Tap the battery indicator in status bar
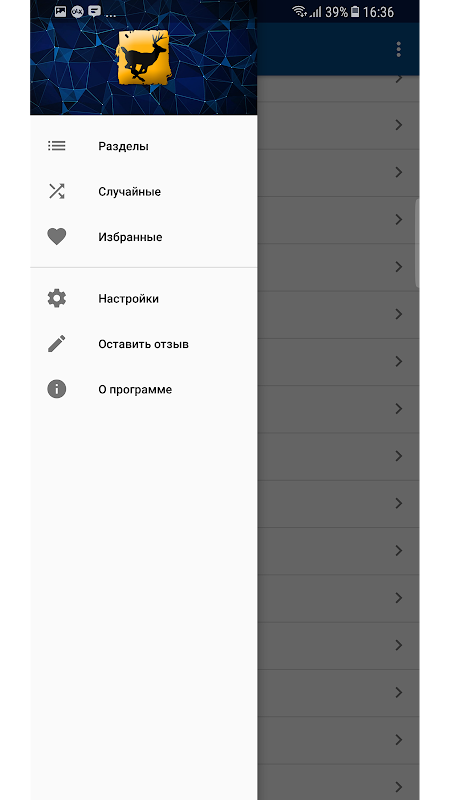The image size is (450, 800). (x=355, y=12)
